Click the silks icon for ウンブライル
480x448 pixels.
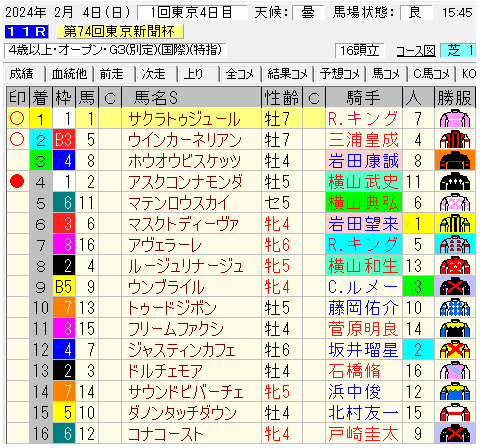click(455, 287)
